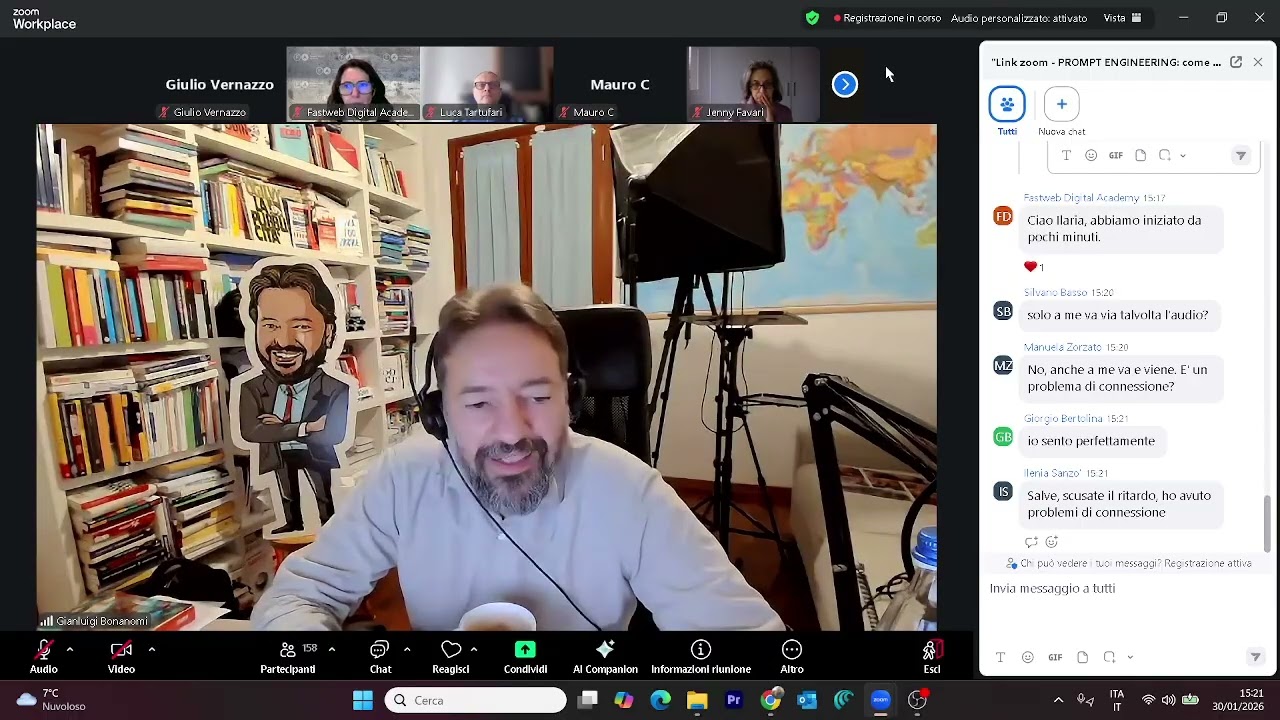Select Giulio Vernazzo participant tile
The height and width of the screenshot is (720, 1280).
pos(220,85)
